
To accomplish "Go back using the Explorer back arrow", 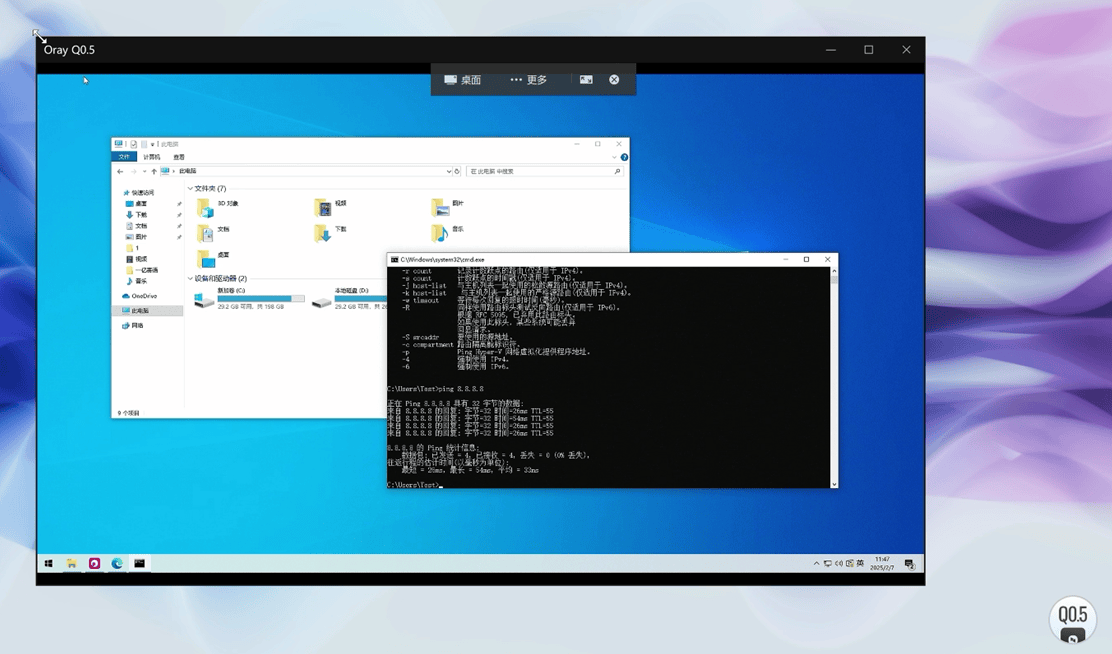I will tap(120, 172).
